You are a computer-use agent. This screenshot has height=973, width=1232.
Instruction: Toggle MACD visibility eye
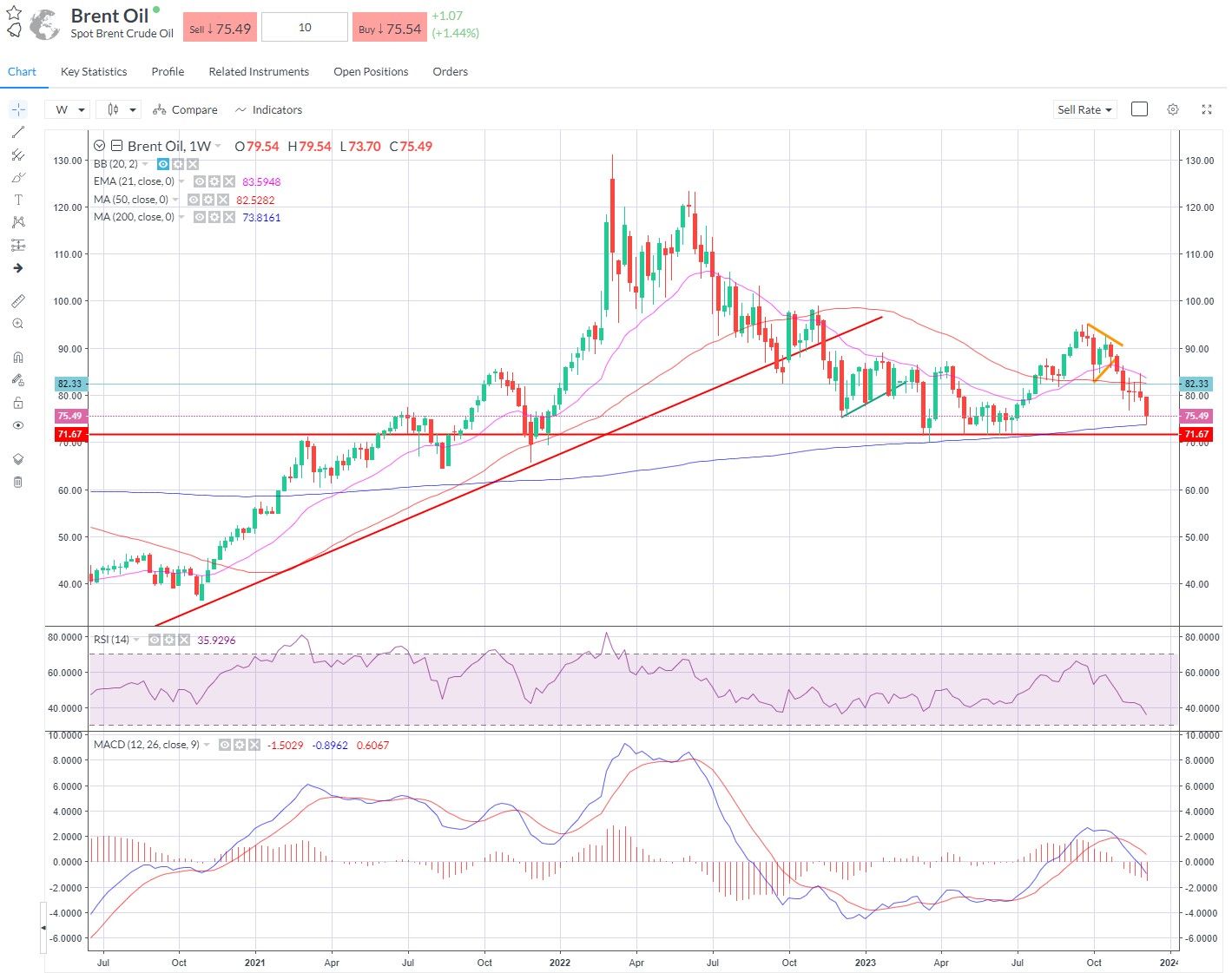coord(224,745)
